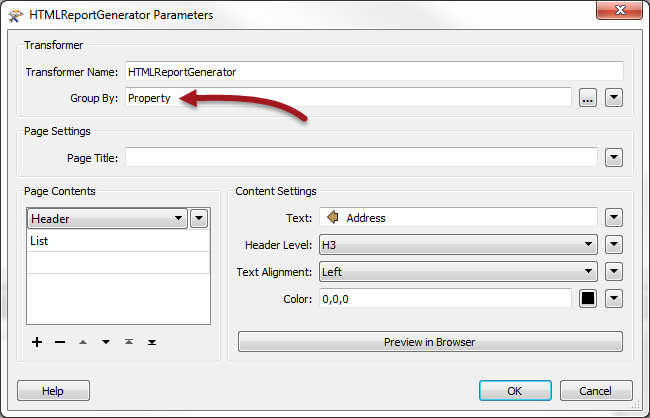Remove selected content with minus icon
The image size is (650, 418).
click(60, 342)
